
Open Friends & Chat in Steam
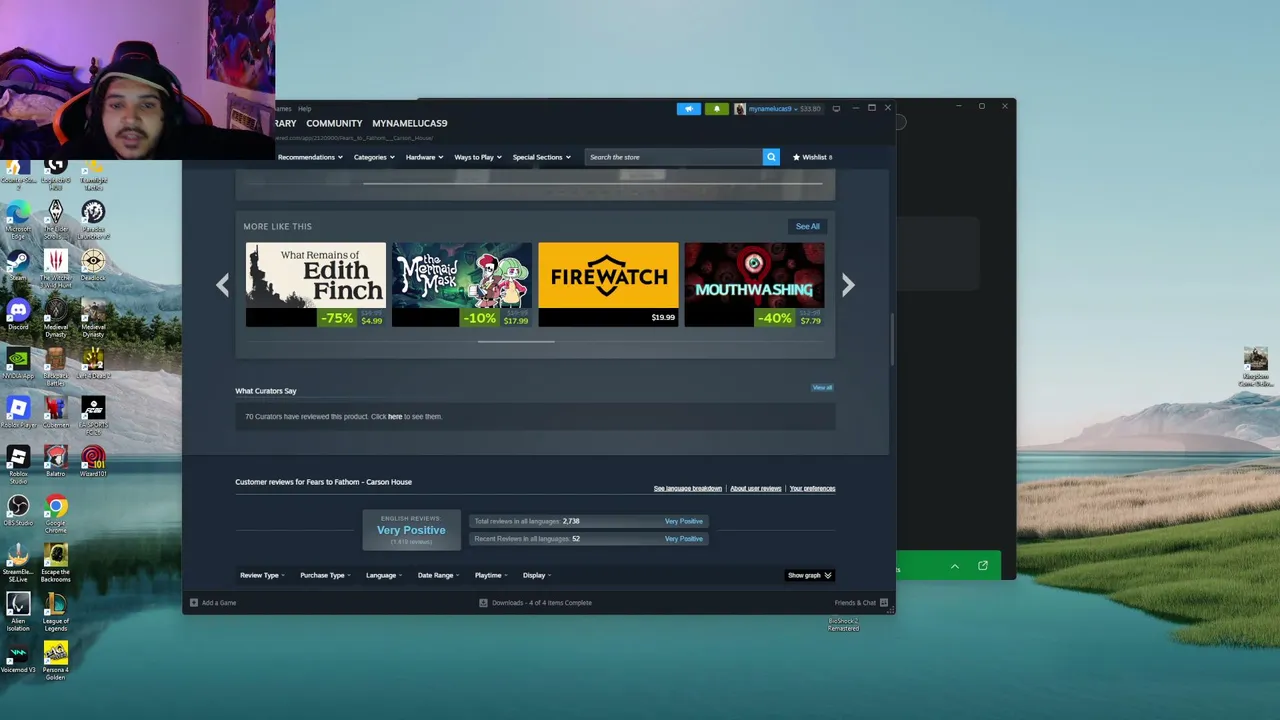point(861,603)
